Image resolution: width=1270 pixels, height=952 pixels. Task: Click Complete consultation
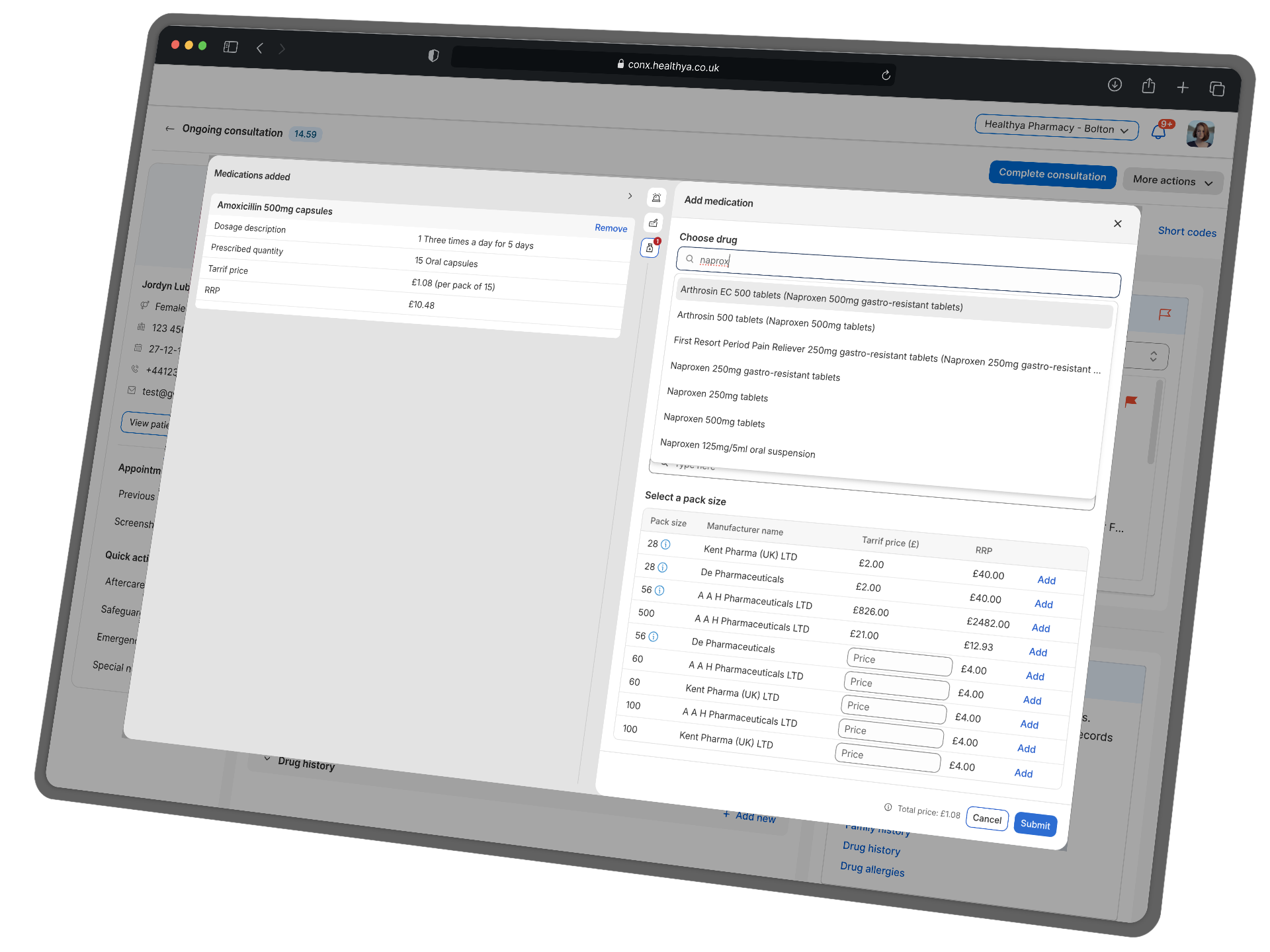pos(1052,175)
